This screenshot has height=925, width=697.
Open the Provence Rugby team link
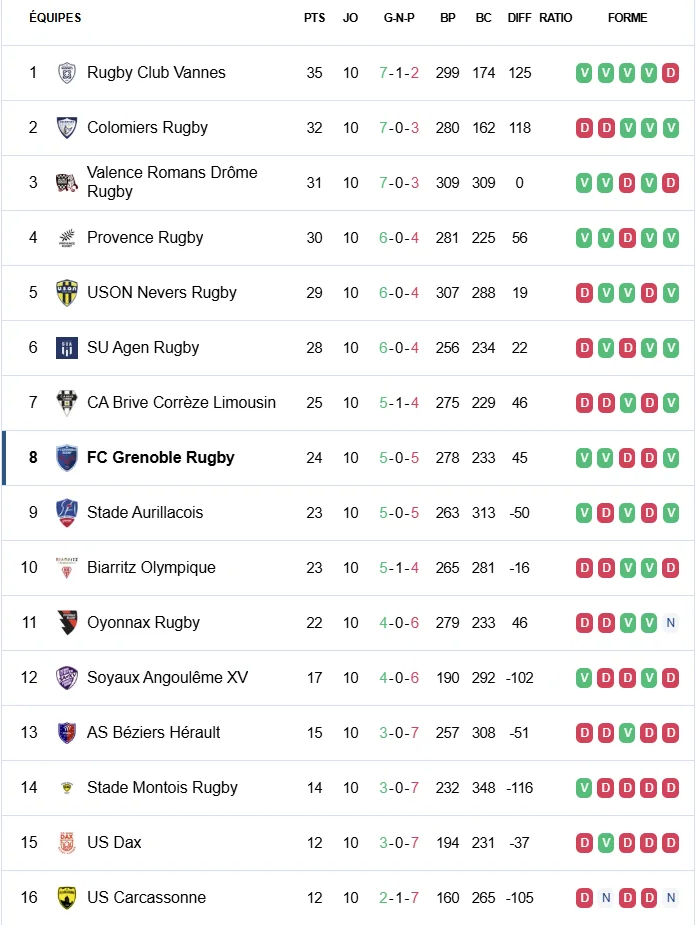coord(145,238)
